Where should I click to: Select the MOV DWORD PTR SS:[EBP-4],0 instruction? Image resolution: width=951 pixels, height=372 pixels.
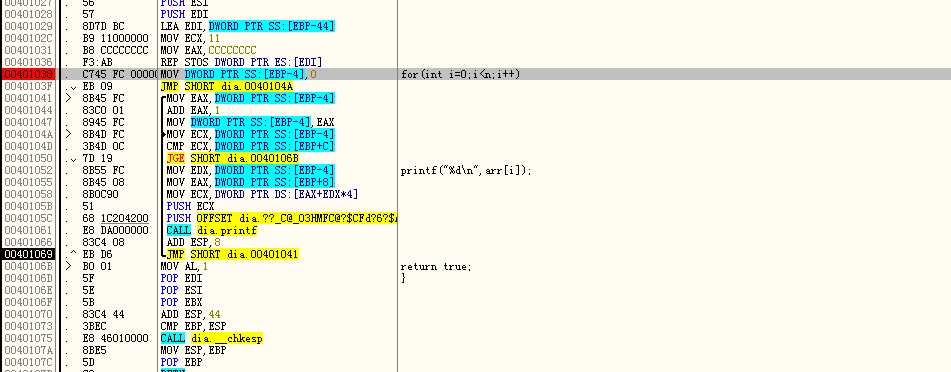[238, 74]
